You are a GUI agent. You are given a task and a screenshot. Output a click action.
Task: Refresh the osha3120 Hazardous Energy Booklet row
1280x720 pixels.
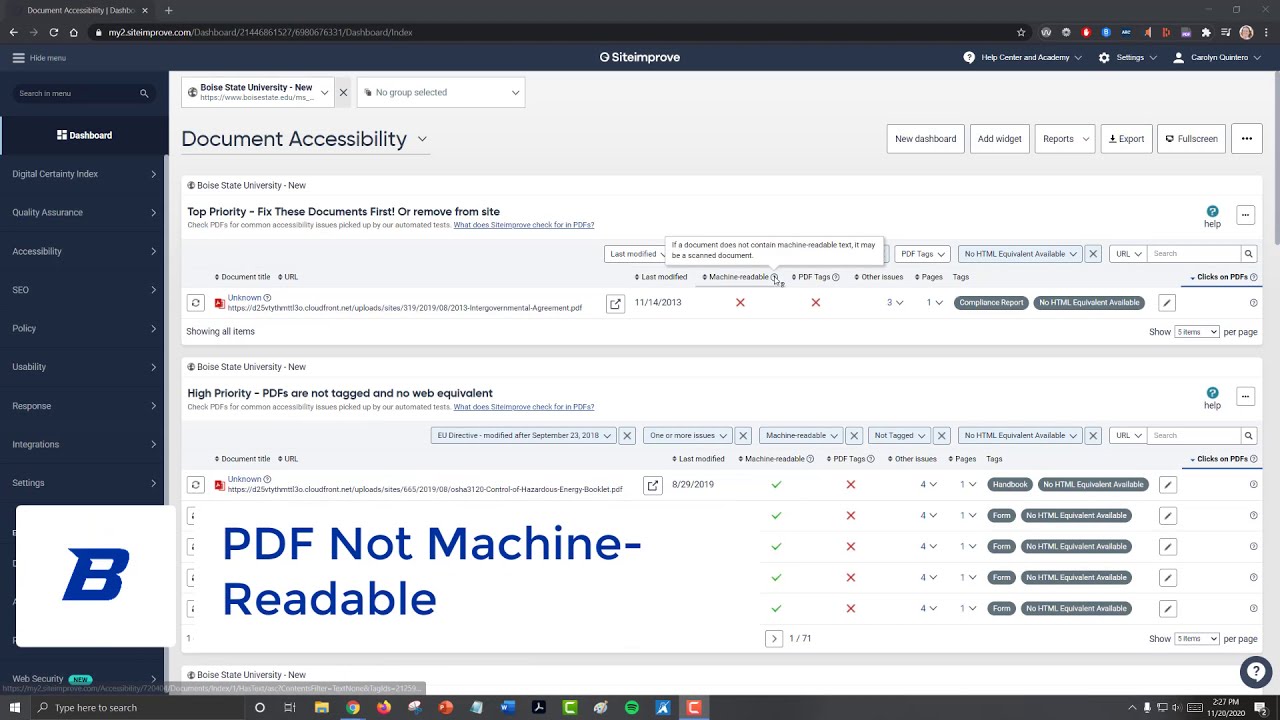pyautogui.click(x=195, y=485)
